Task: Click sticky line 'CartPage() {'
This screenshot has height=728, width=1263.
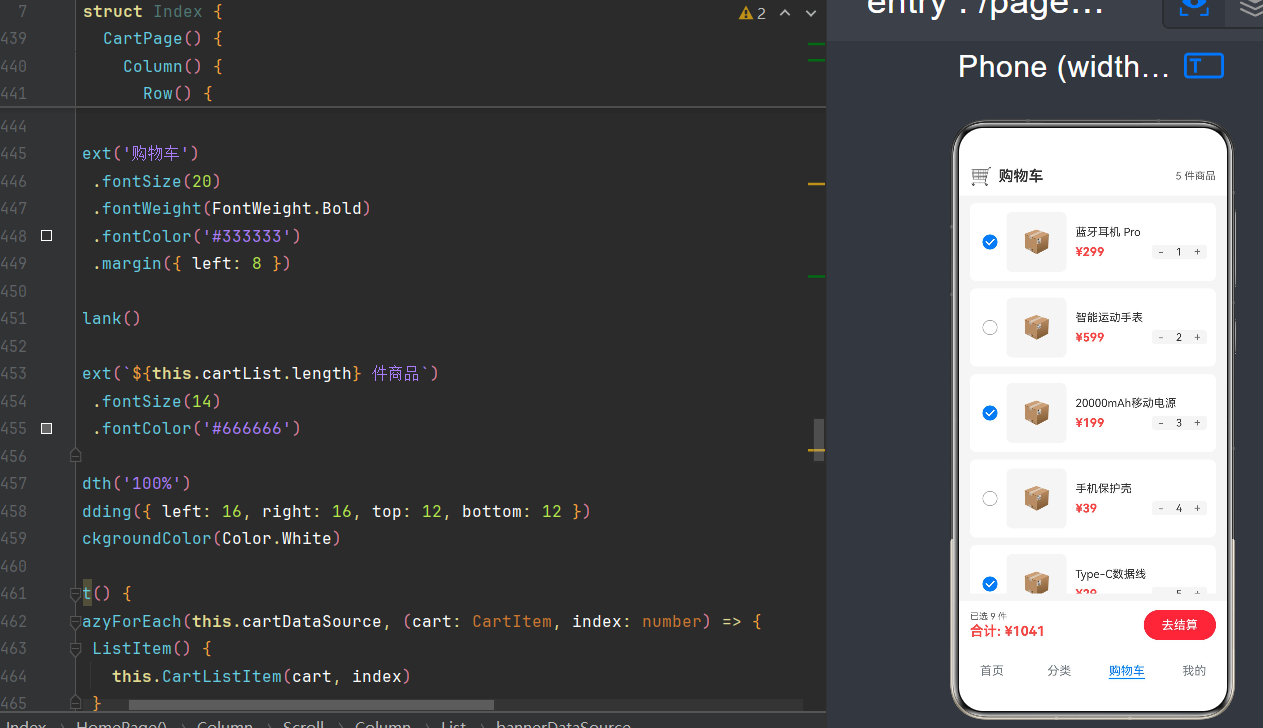Action: tap(162, 39)
